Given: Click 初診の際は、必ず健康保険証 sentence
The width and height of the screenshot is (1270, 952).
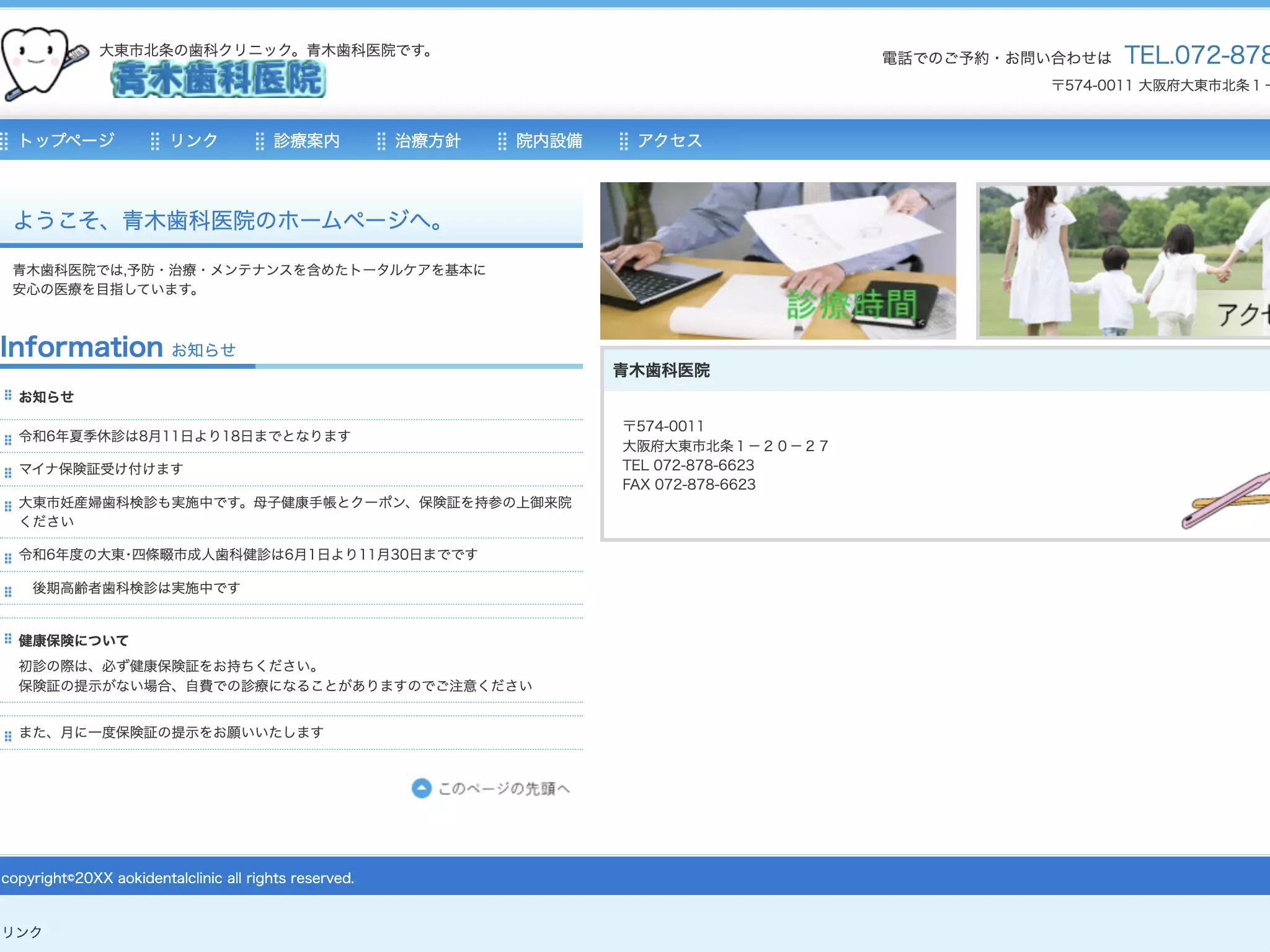Looking at the screenshot, I should 170,666.
